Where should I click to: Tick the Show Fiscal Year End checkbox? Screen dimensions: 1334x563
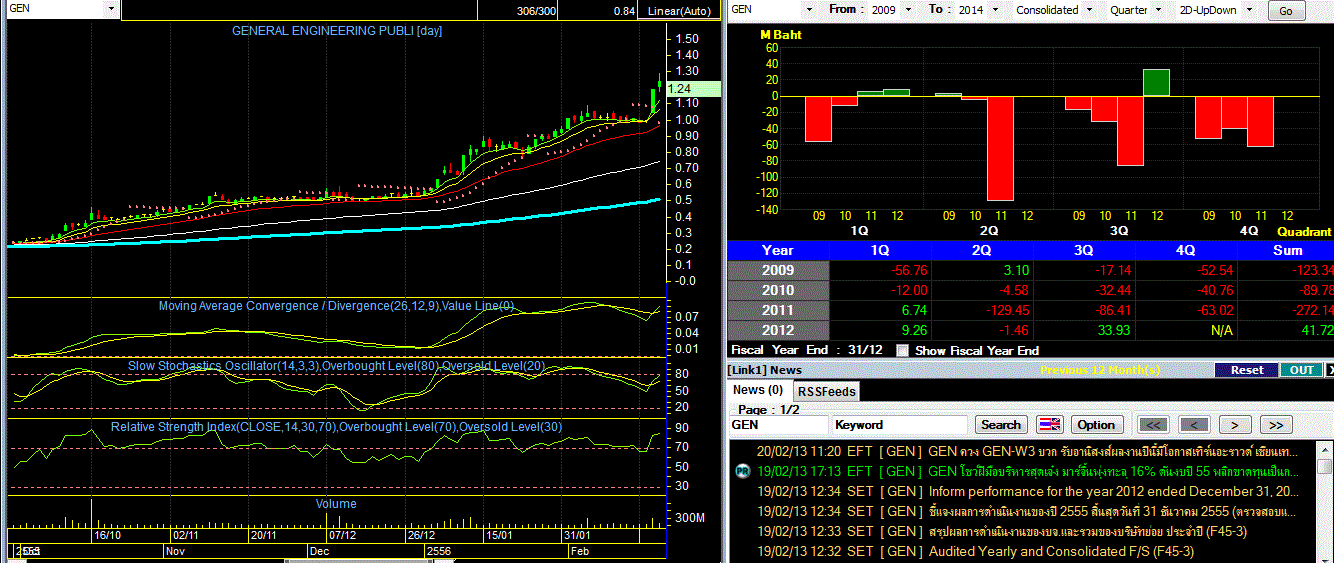903,351
